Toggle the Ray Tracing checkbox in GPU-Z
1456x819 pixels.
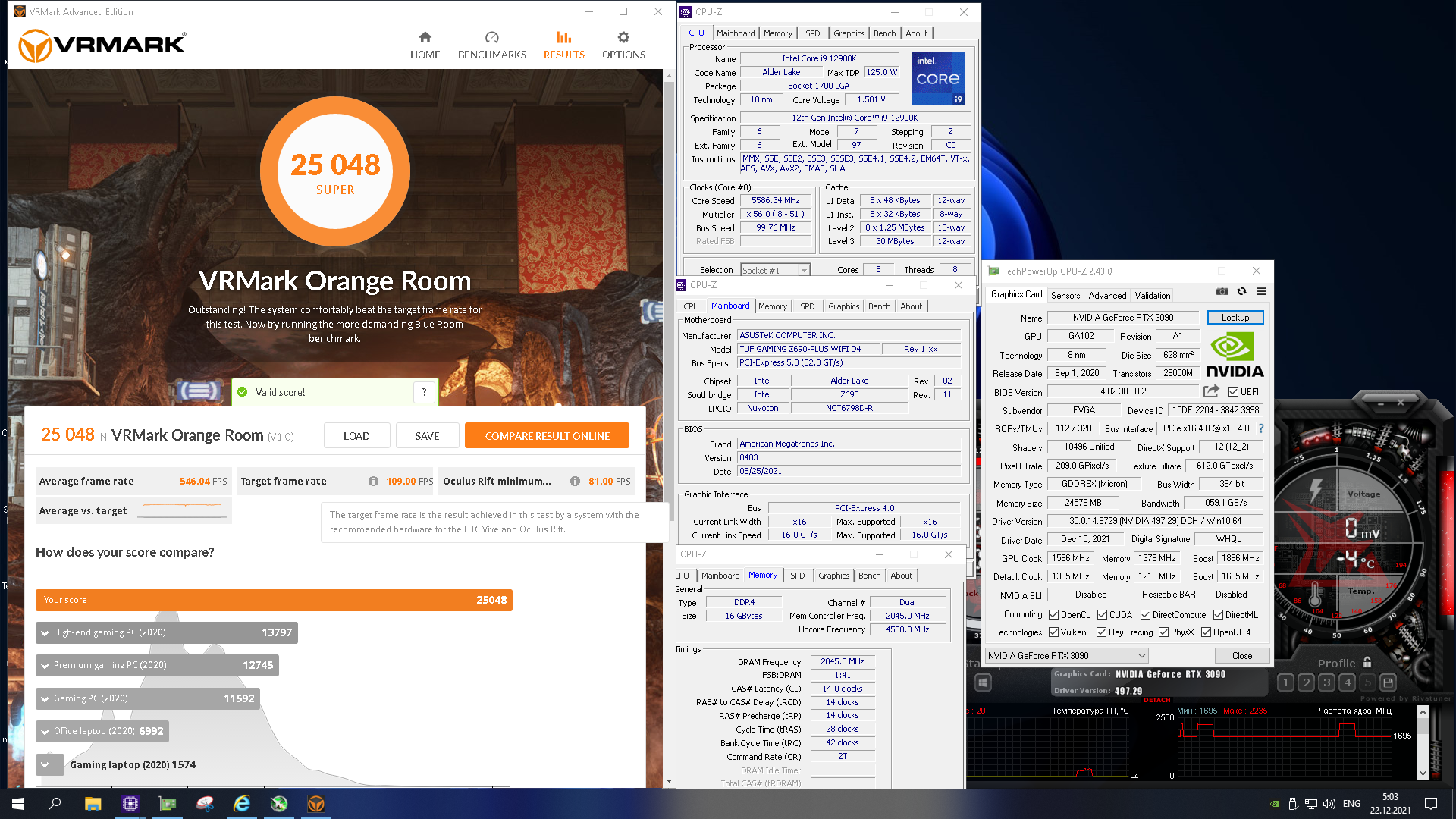click(1101, 632)
